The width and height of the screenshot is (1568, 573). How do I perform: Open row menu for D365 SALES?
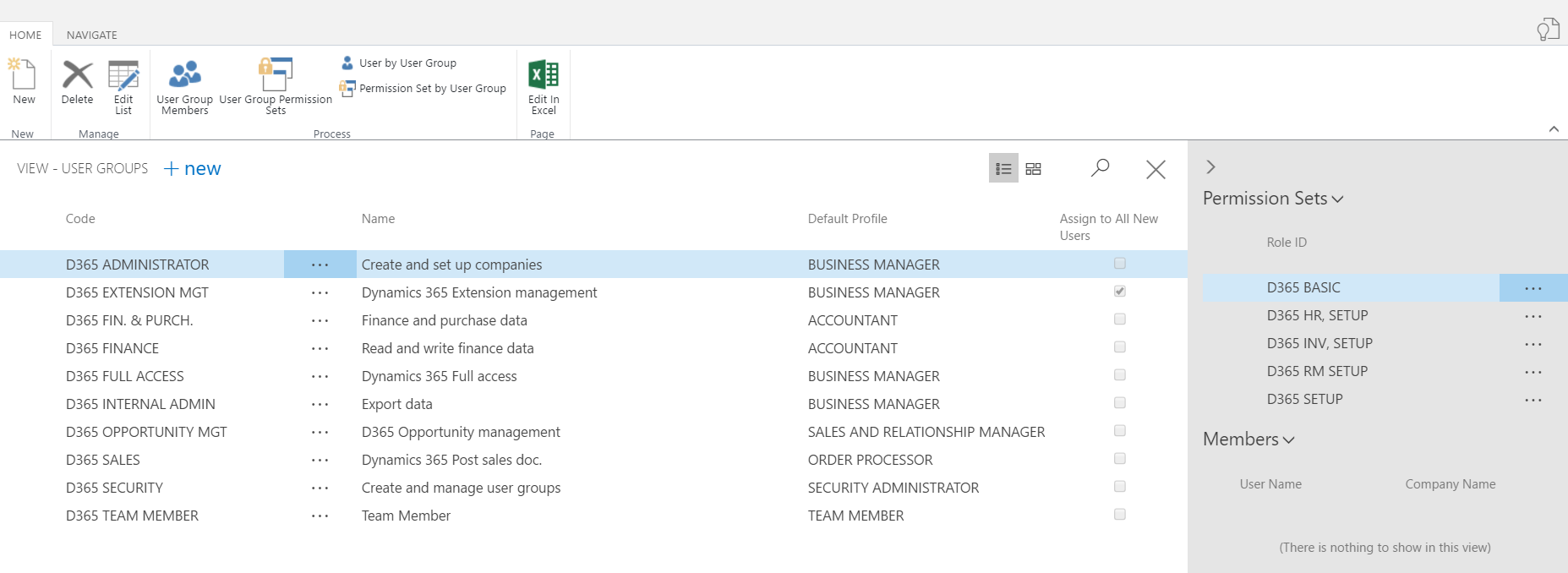320,460
